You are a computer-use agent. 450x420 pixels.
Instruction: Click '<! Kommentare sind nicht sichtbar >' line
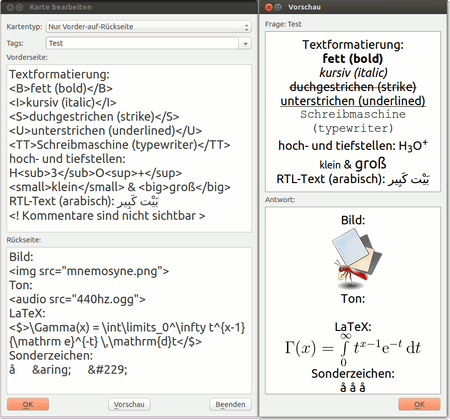[107, 216]
